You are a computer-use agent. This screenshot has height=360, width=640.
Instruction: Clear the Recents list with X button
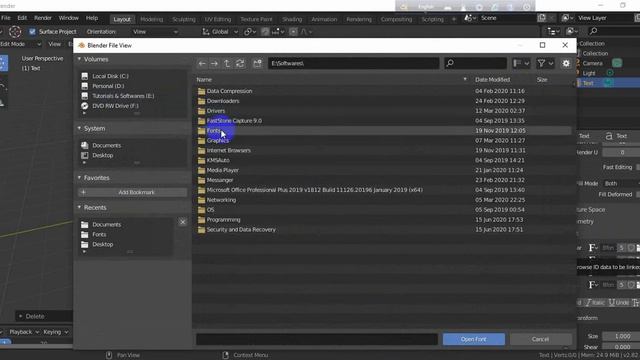tap(182, 222)
